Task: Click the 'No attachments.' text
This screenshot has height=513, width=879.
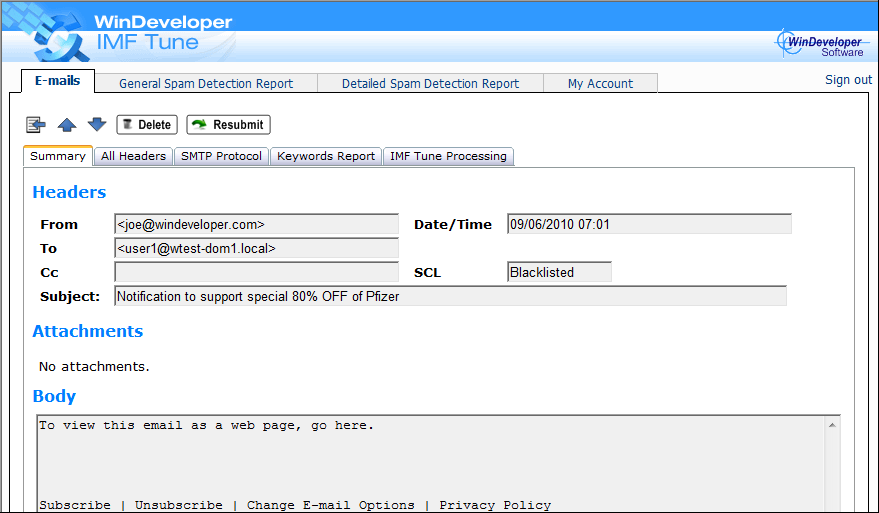Action: coord(94,367)
